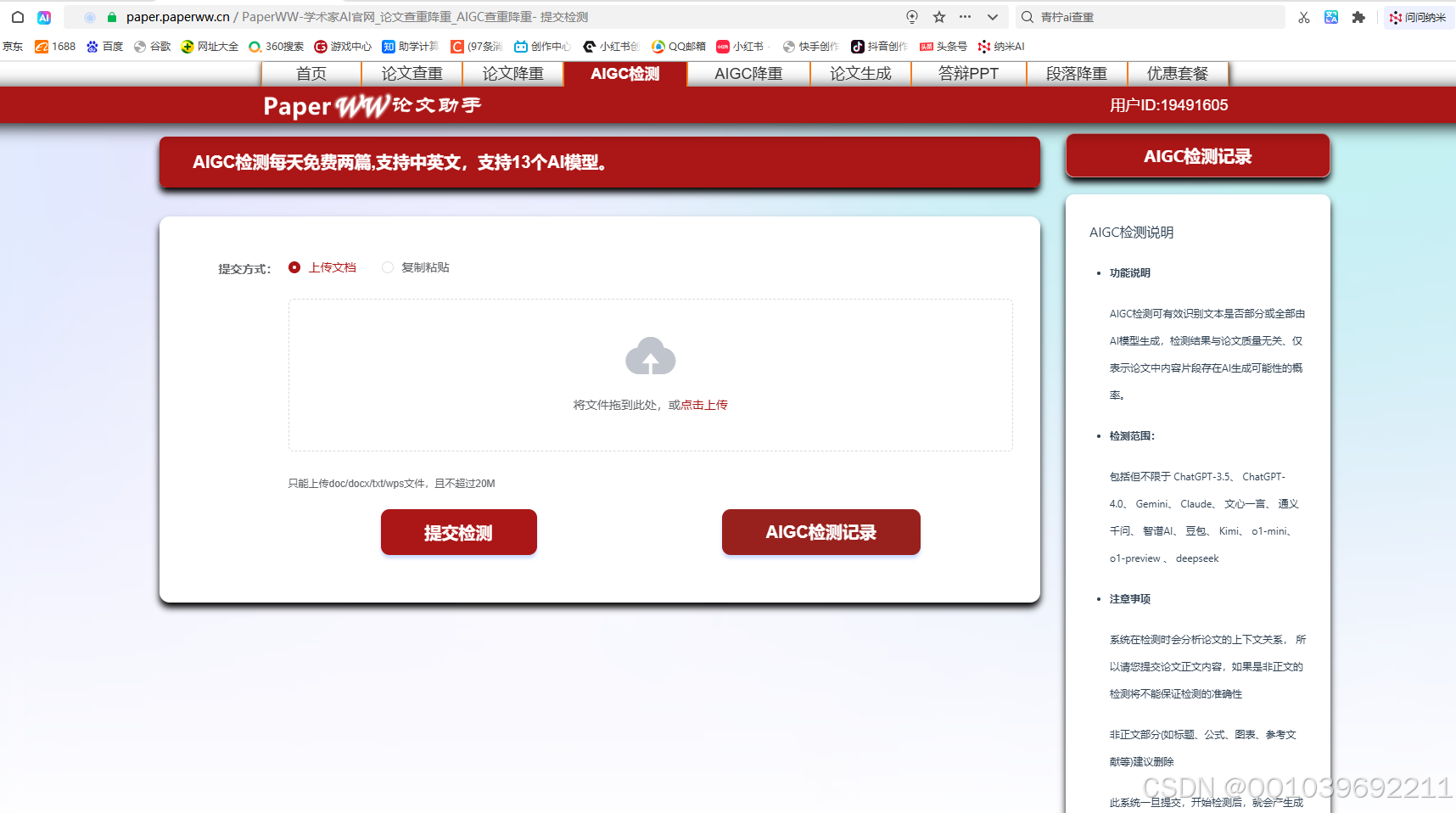The height and width of the screenshot is (813, 1456).
Task: Open the 京东 bookmark
Action: click(x=13, y=47)
